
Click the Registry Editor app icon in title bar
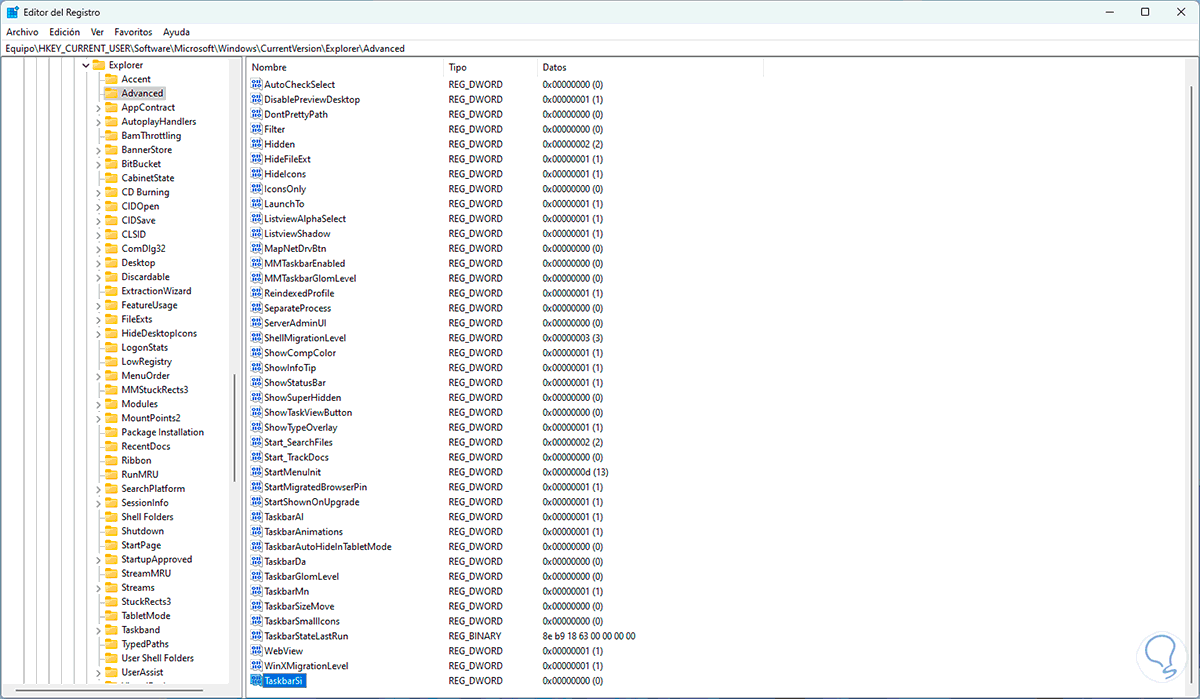point(12,12)
